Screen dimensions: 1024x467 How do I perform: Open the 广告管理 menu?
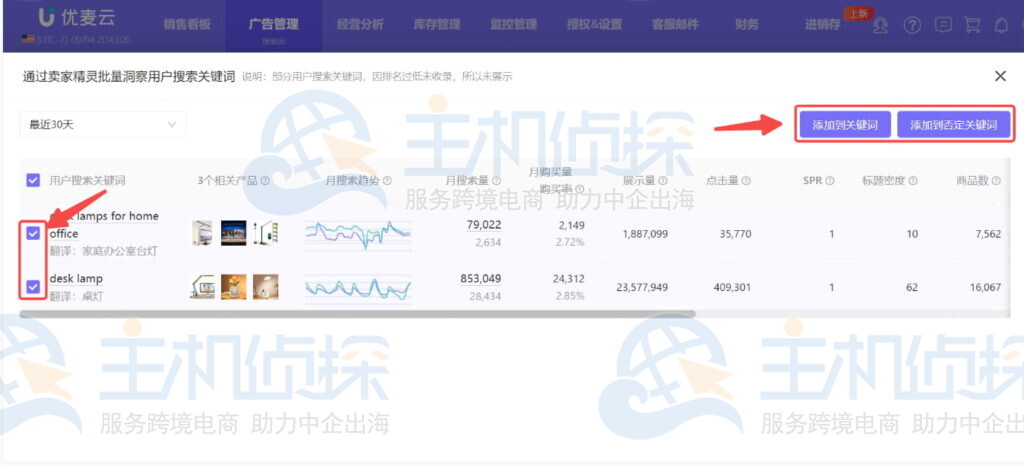274,25
